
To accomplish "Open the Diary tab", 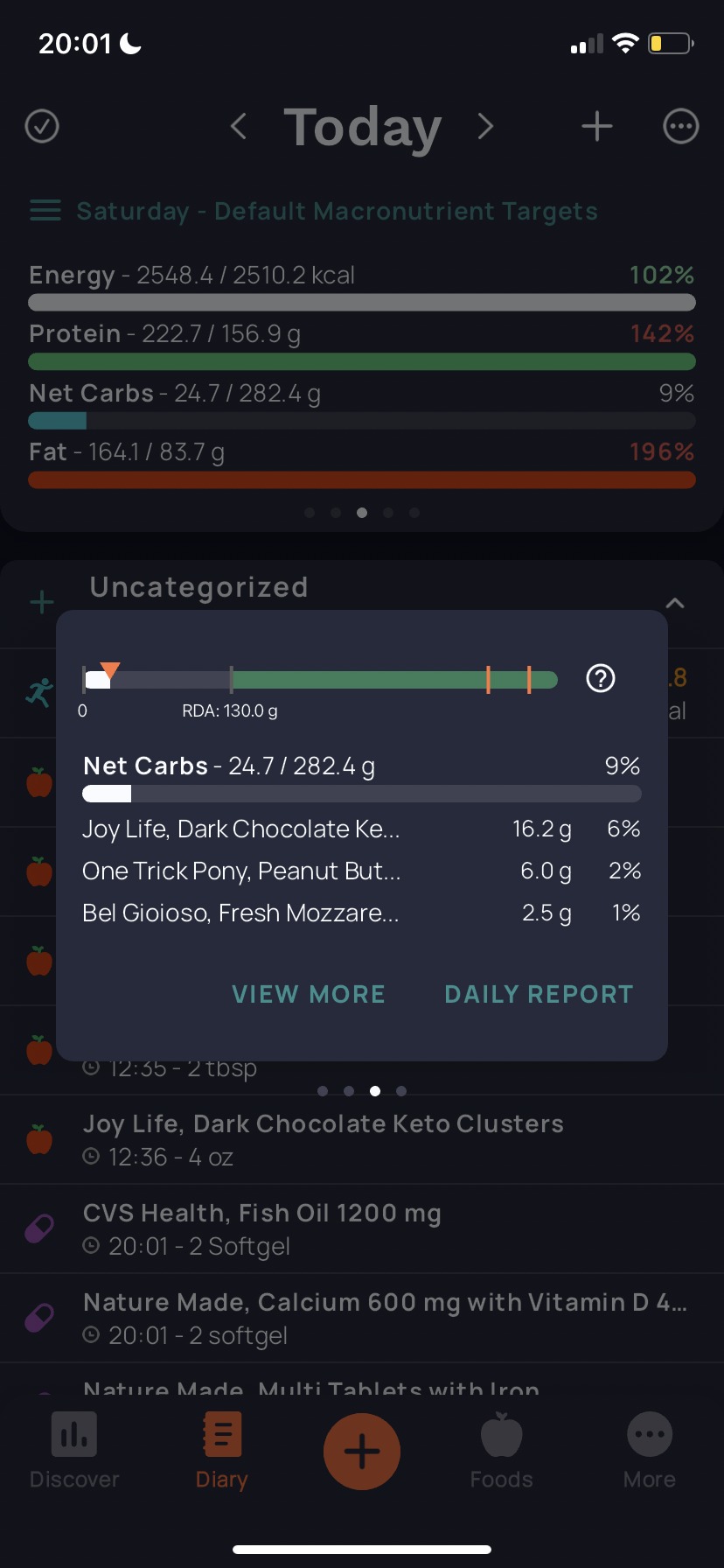I will tap(222, 1451).
